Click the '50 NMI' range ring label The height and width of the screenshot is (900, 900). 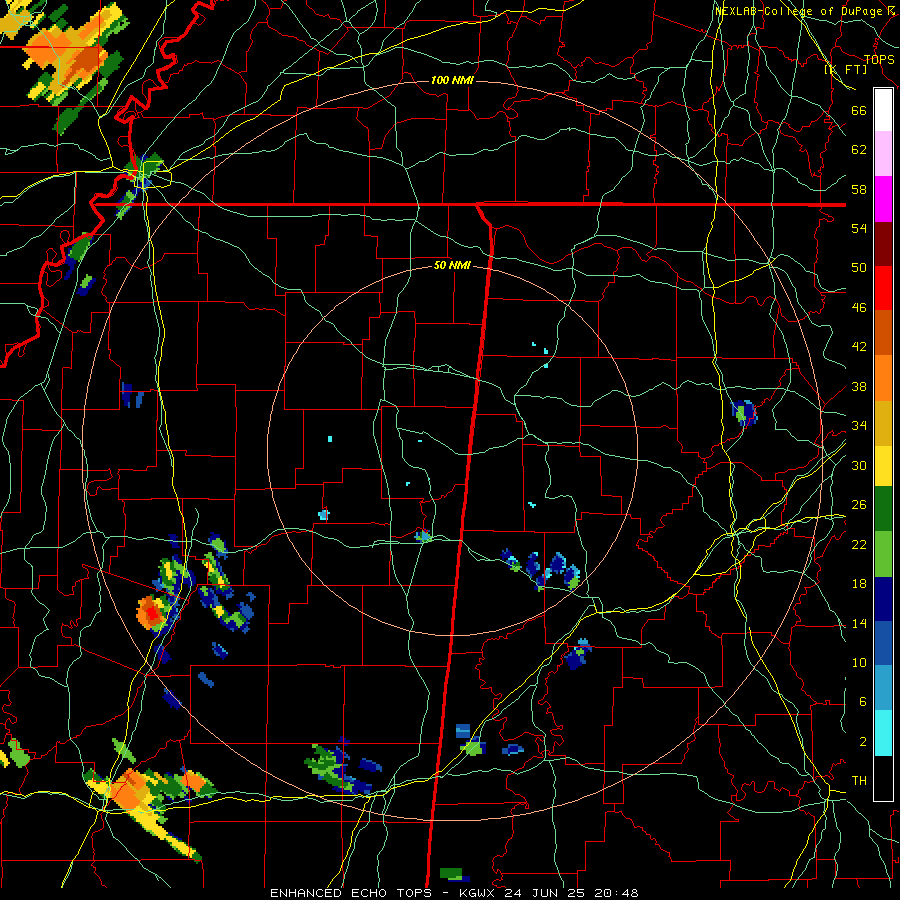coord(452,265)
